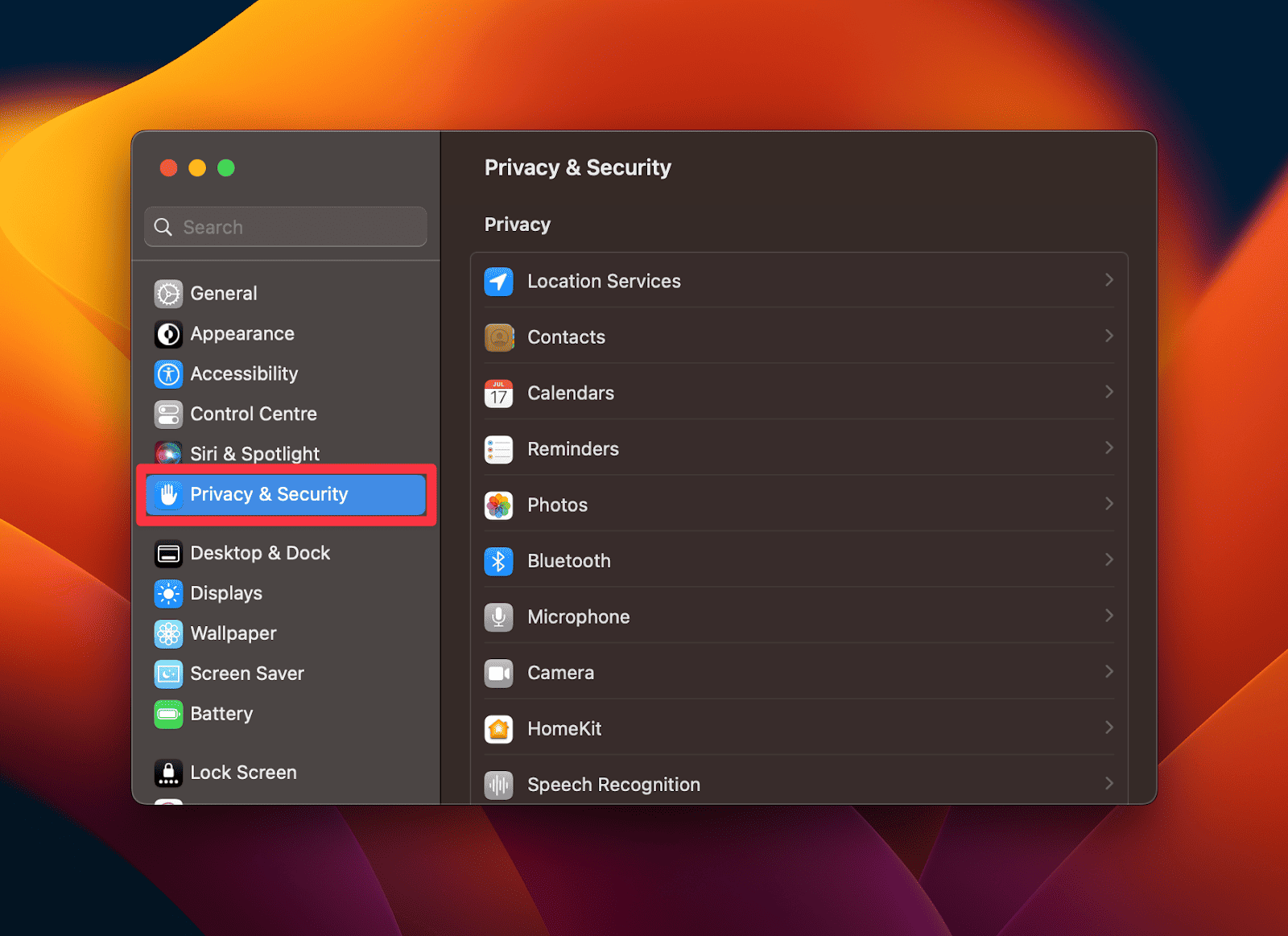Select the Displays sidebar icon

pyautogui.click(x=168, y=593)
